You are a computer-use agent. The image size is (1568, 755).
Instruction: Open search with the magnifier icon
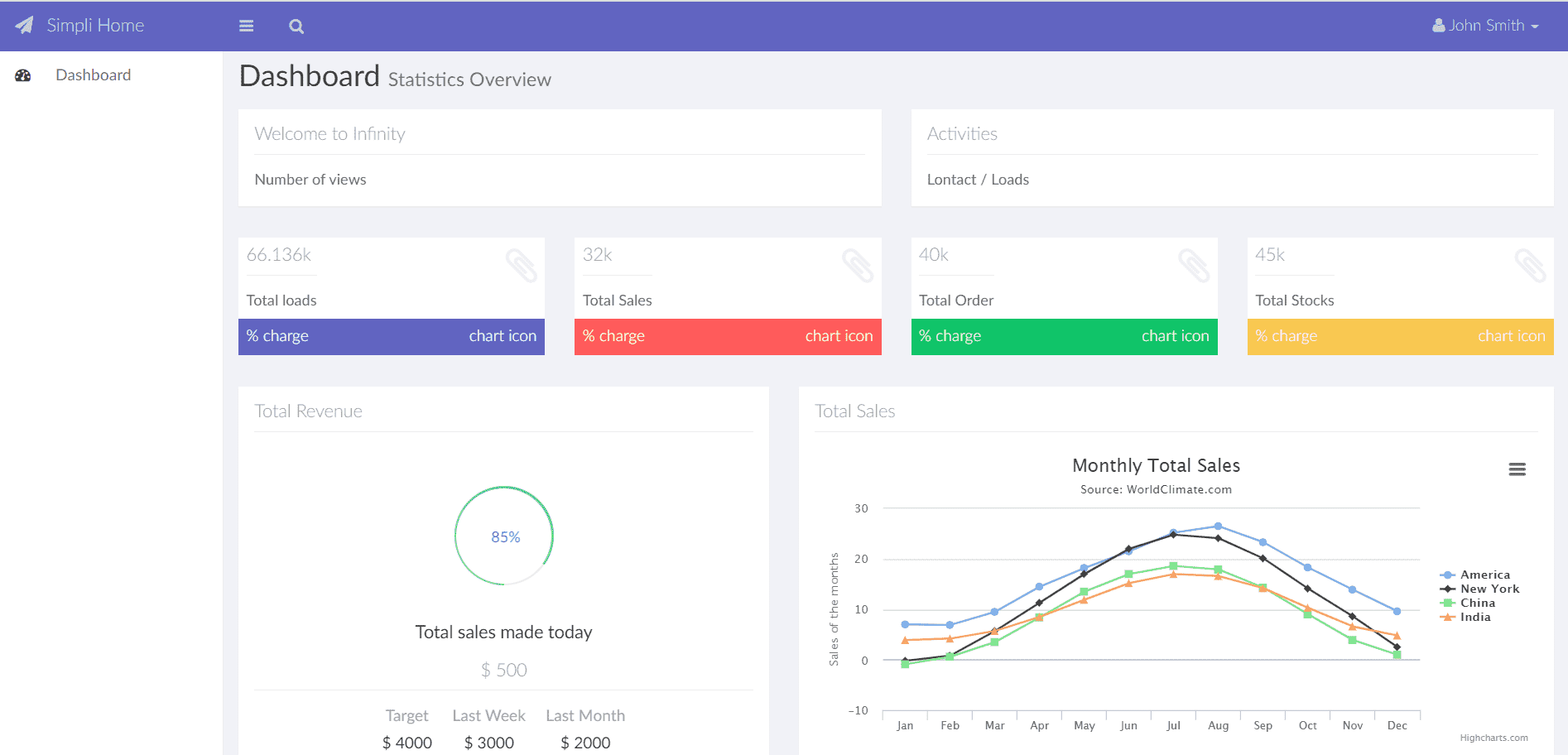[296, 26]
